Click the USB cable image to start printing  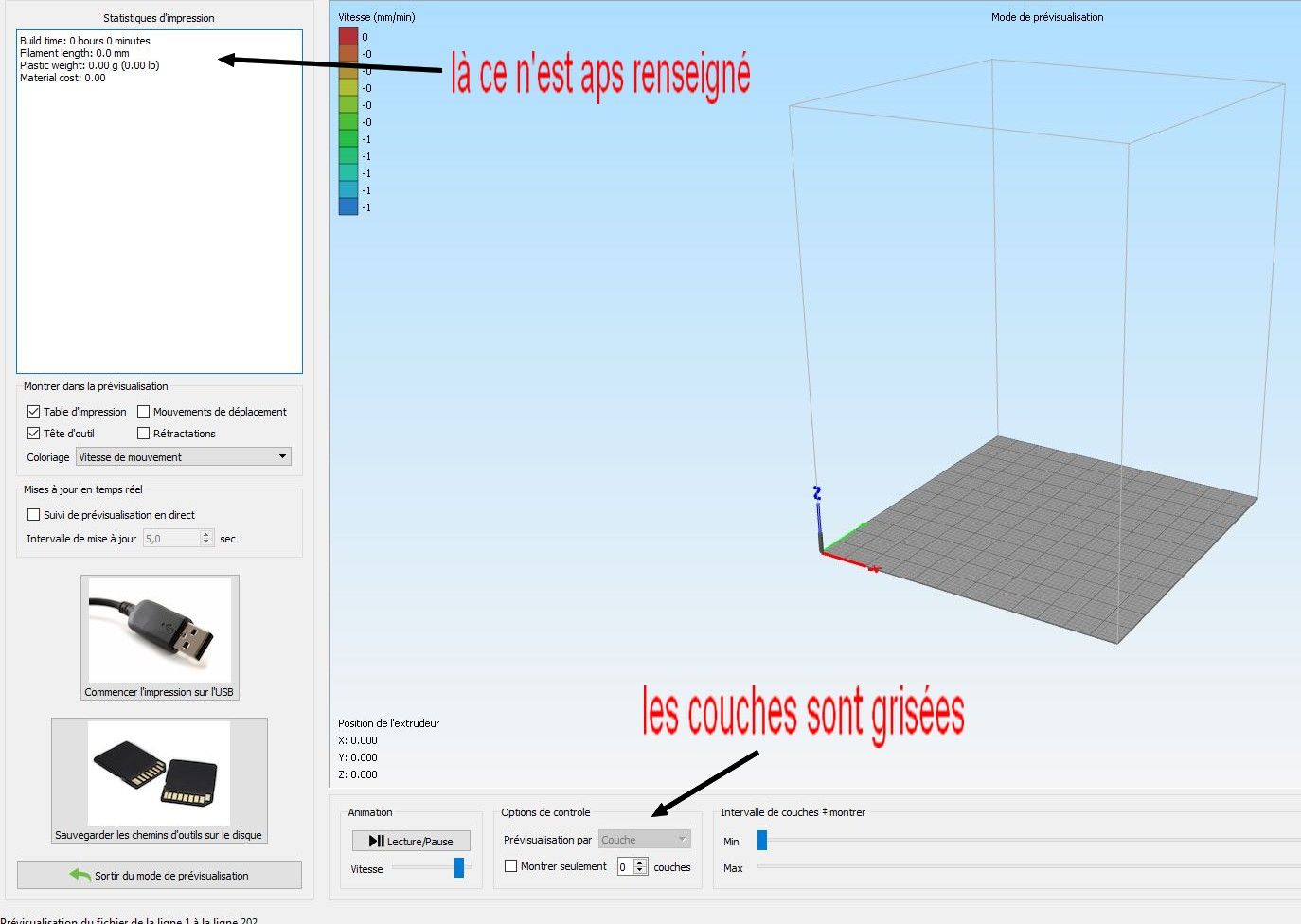(x=160, y=629)
